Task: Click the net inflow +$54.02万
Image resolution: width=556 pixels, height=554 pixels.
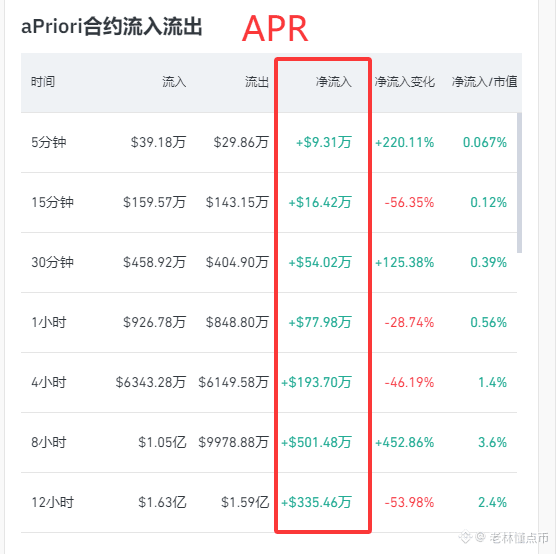Action: (x=320, y=262)
